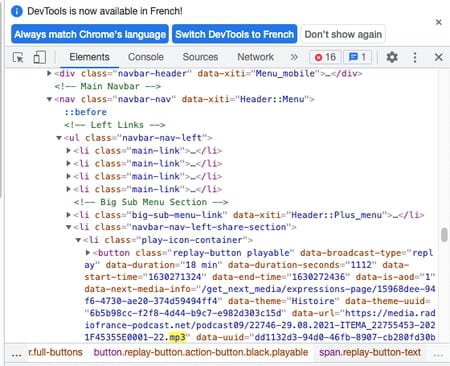Expand the big-sub-menu-link li node
Image resolution: width=450 pixels, height=366 pixels.
coord(68,215)
